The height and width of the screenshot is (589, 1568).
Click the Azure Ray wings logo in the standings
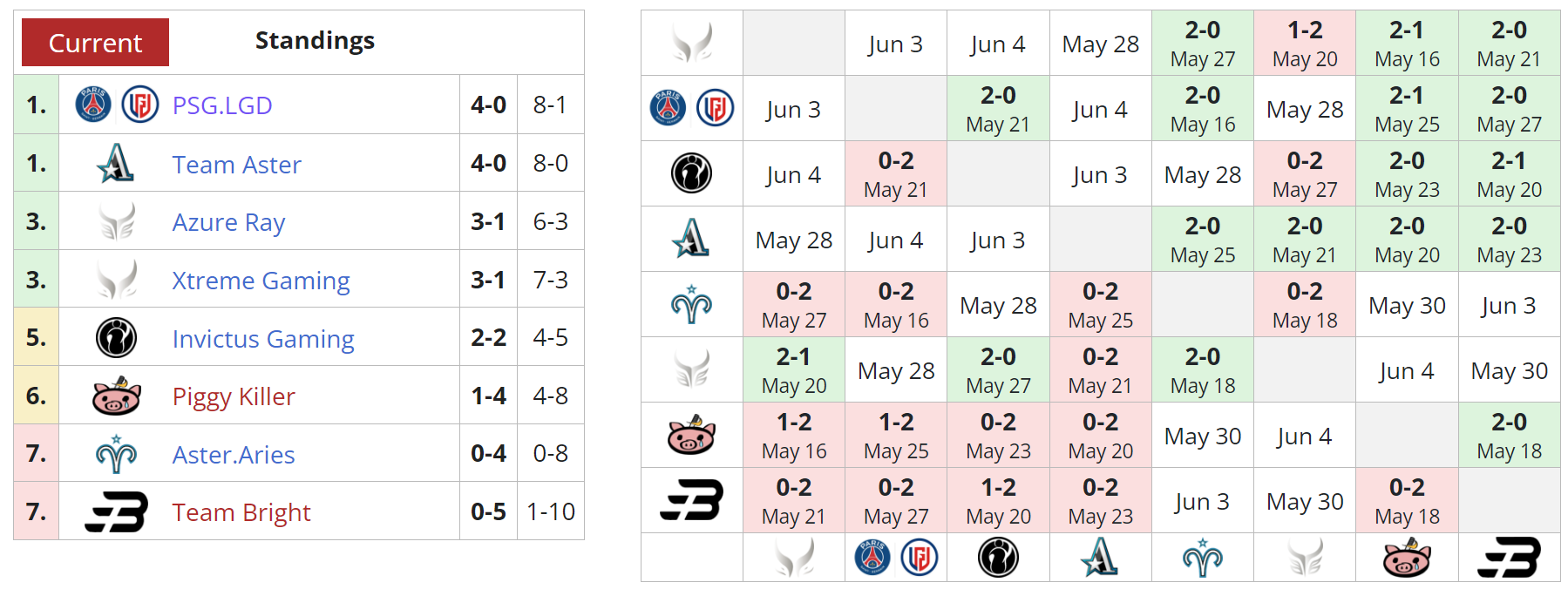tap(116, 221)
